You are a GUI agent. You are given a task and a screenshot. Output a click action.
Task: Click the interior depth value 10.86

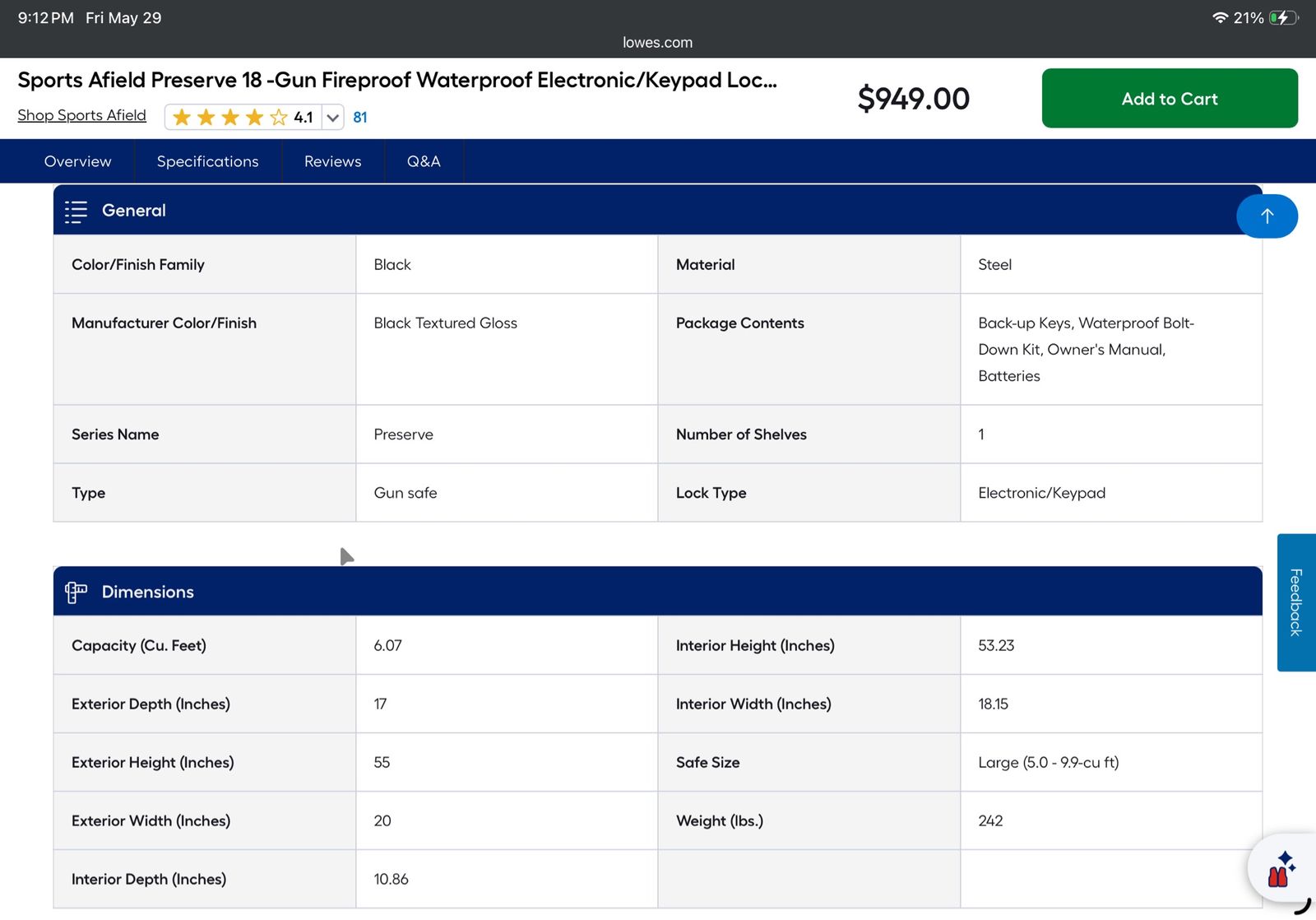tap(392, 880)
